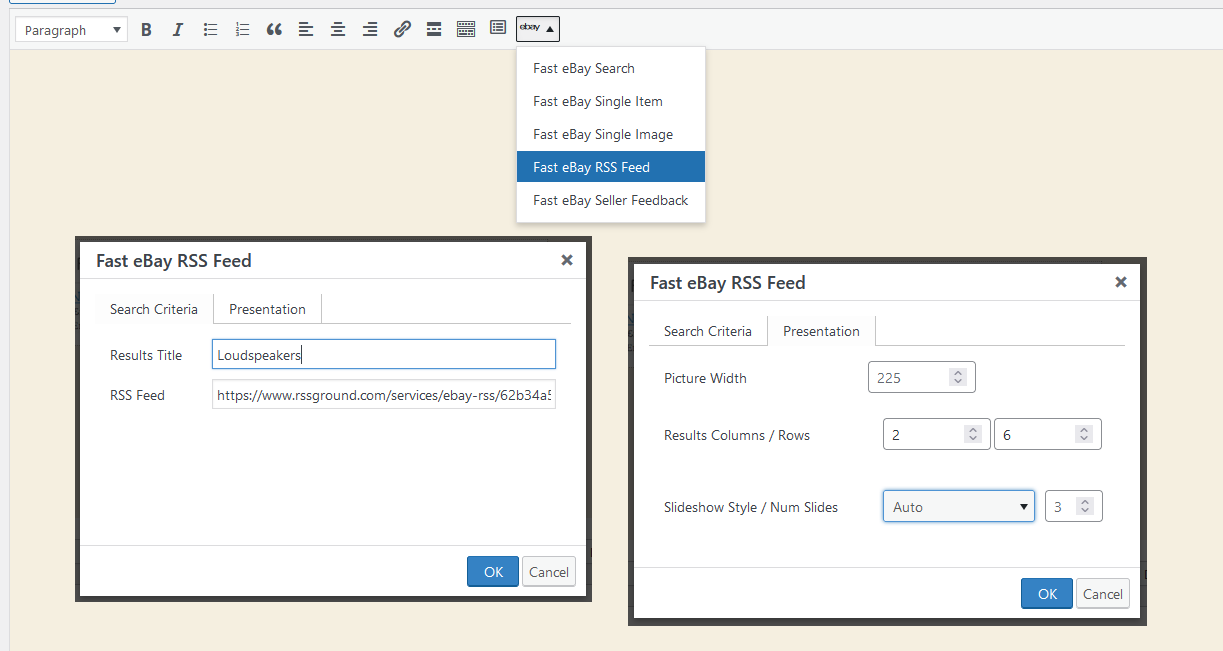
Task: Insert a bulleted list
Action: [x=210, y=30]
